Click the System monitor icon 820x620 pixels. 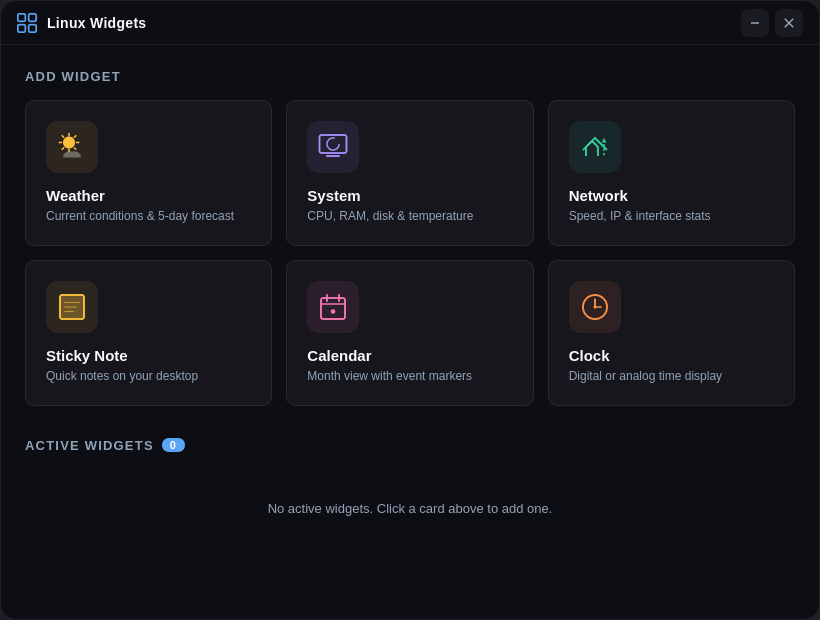(x=333, y=147)
